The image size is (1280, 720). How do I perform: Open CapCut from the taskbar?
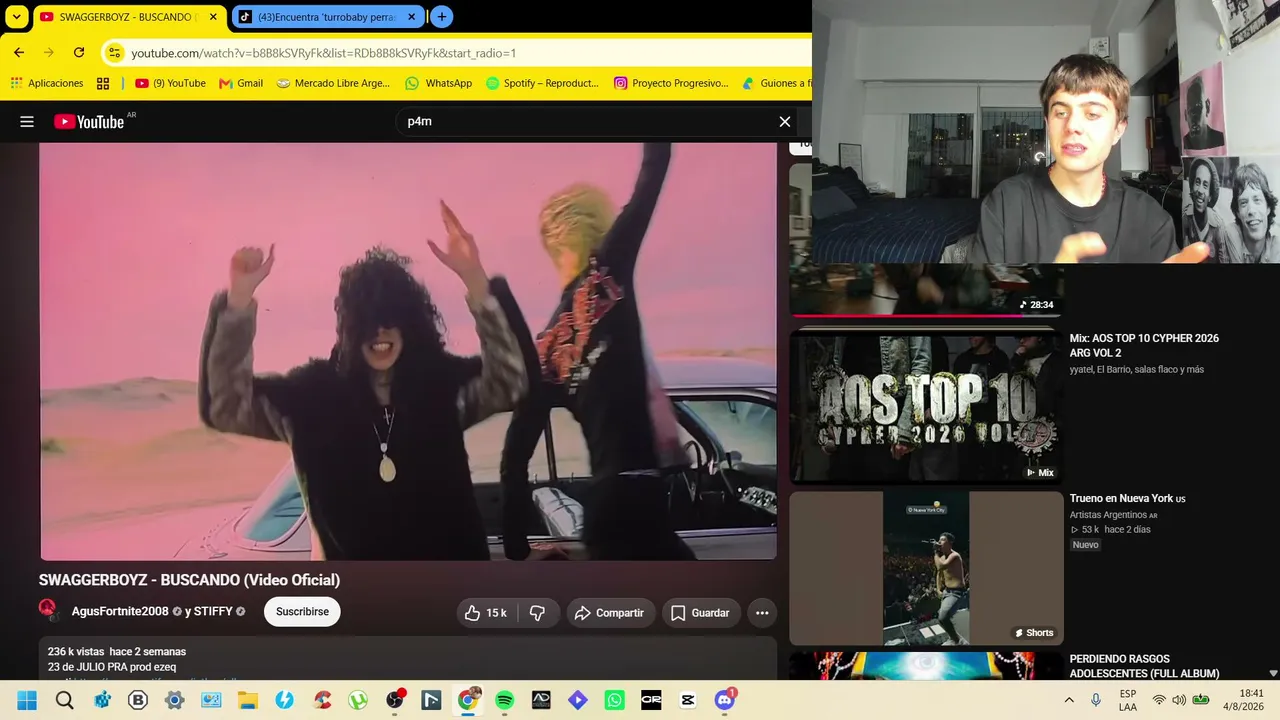(x=688, y=700)
